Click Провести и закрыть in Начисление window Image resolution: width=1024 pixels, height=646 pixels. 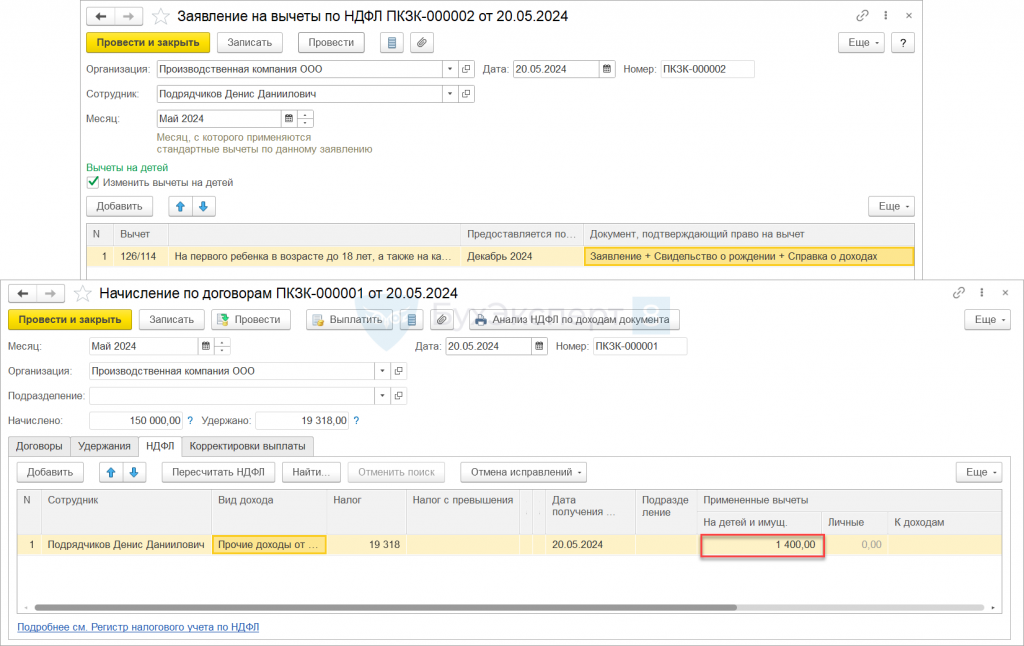point(70,320)
